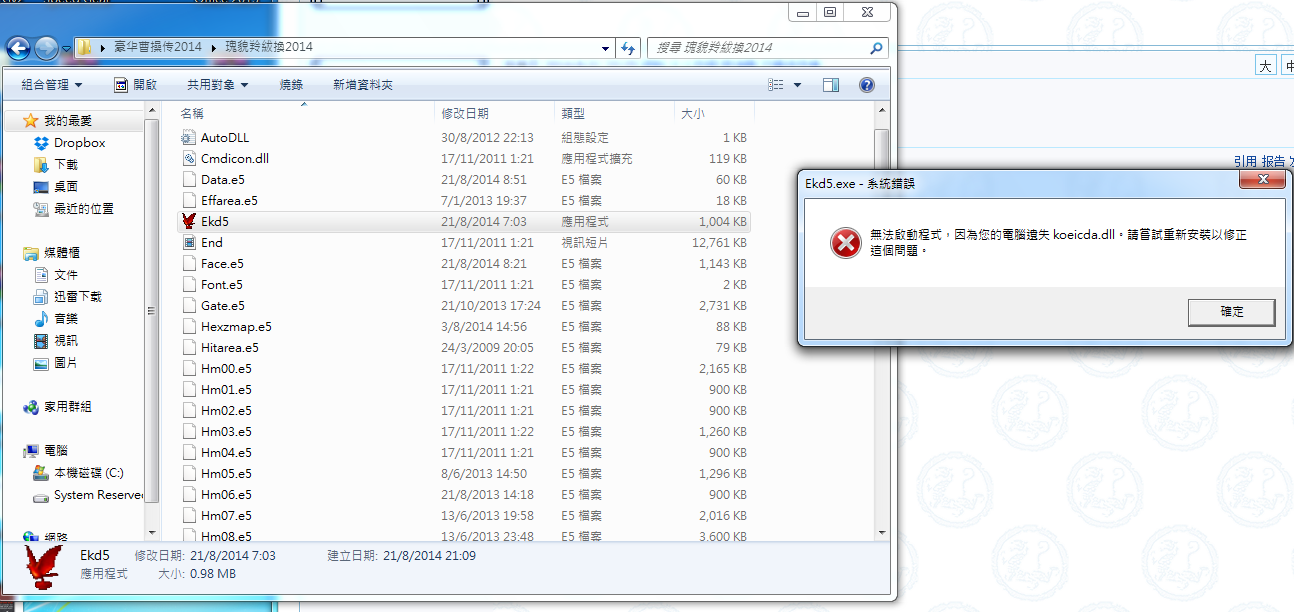Select the Cmdicon.dll file icon

189,158
